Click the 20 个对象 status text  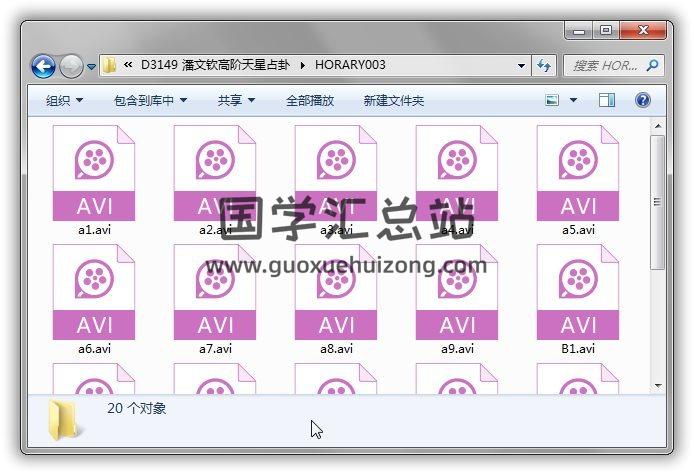click(137, 408)
